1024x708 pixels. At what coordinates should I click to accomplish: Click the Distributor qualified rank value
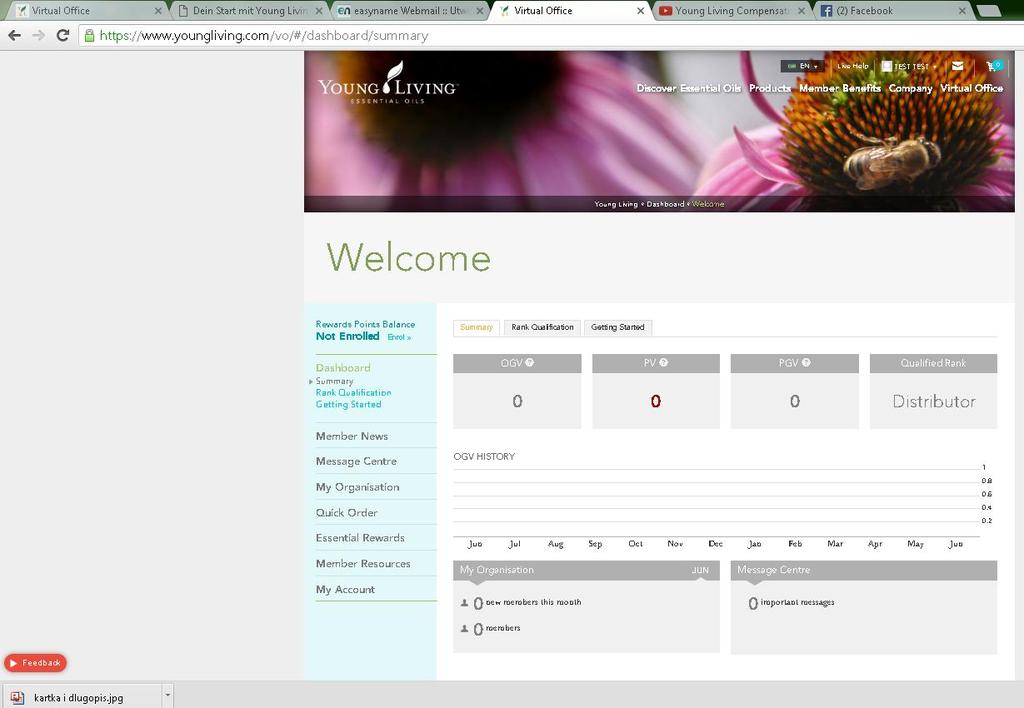934,401
